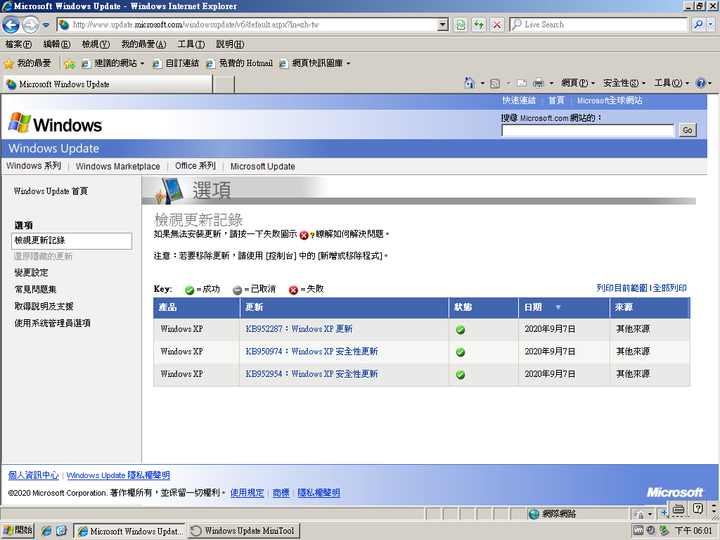The width and height of the screenshot is (720, 540).
Task: Click the red failed-install help icon
Action: [x=306, y=235]
